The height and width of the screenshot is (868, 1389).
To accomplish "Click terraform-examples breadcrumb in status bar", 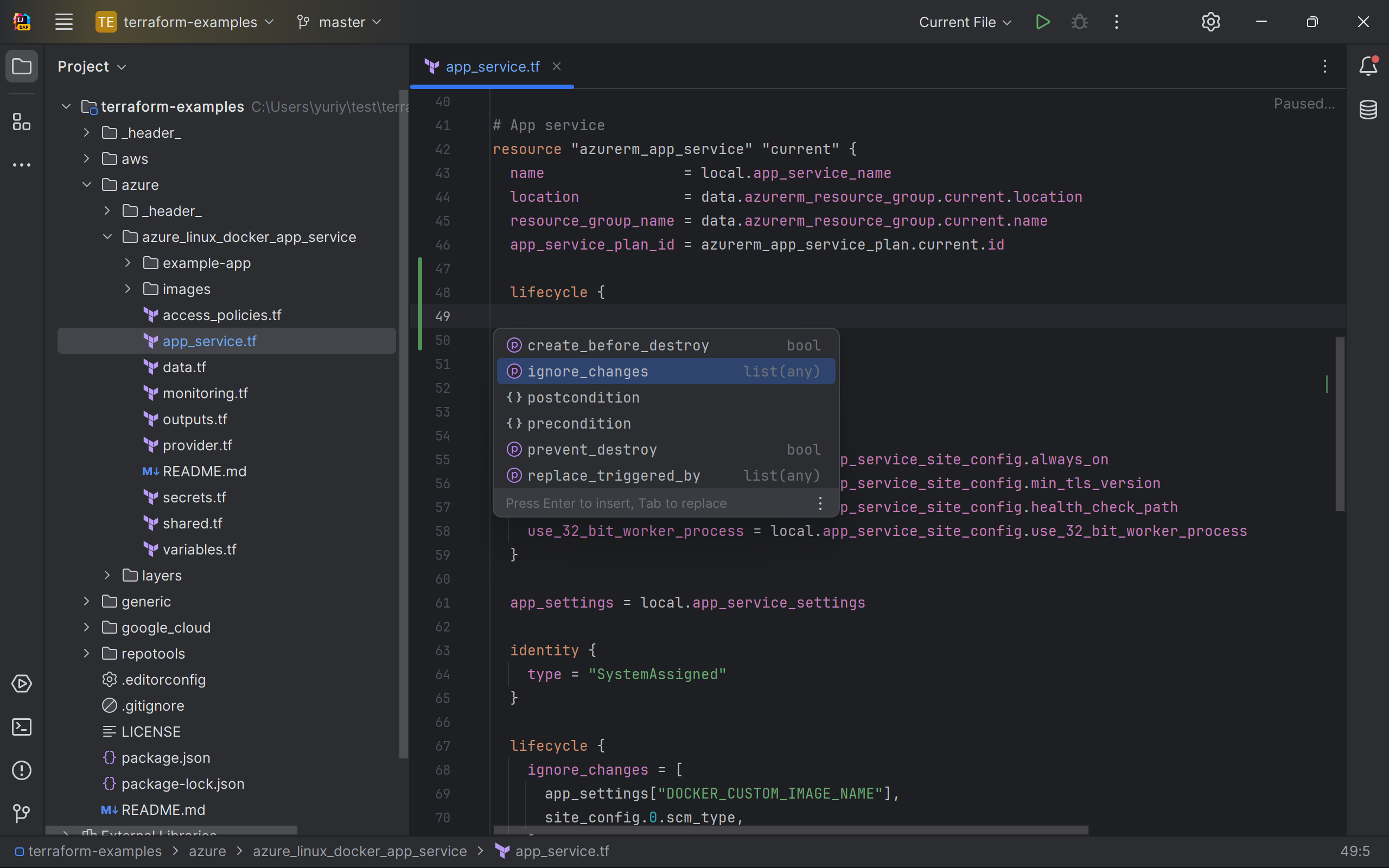I will [88, 851].
